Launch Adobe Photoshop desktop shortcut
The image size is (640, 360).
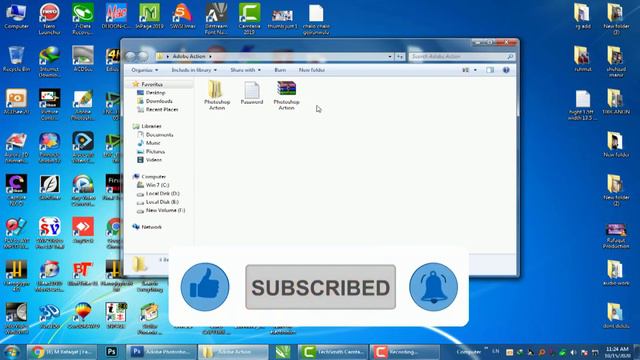(x=83, y=105)
